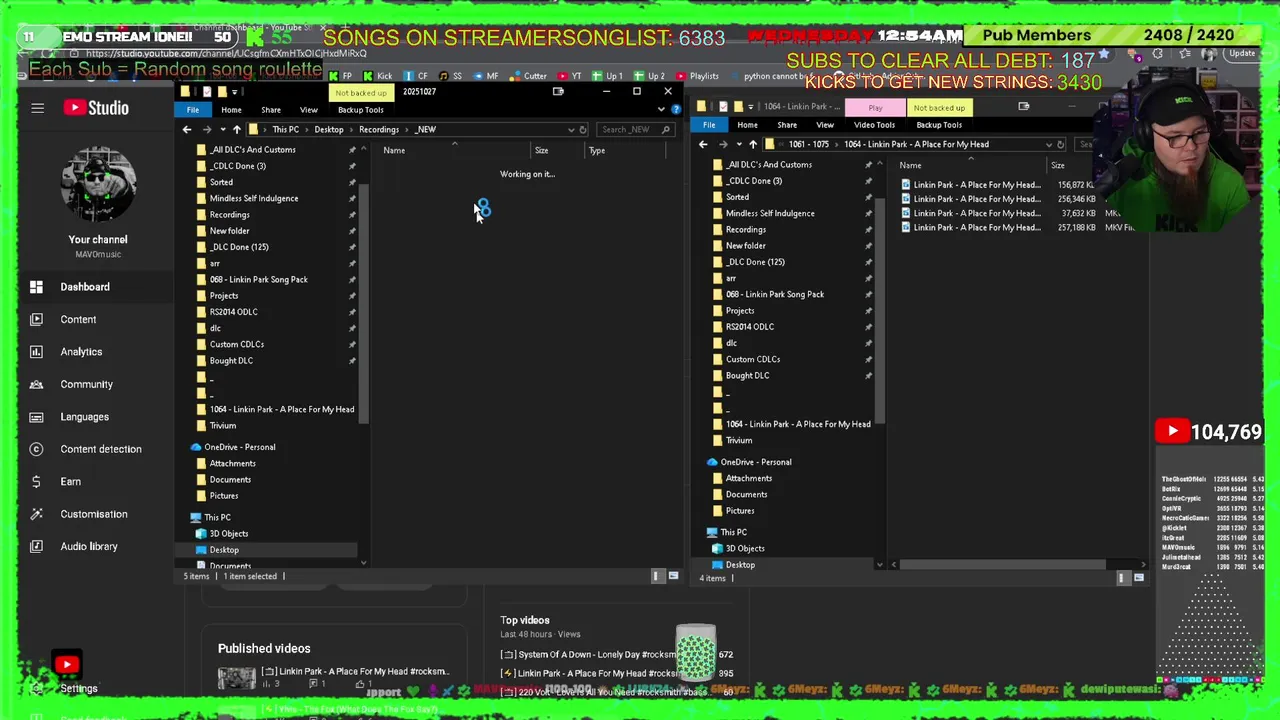
Task: Open Content detection in the Studio sidebar
Action: point(100,449)
